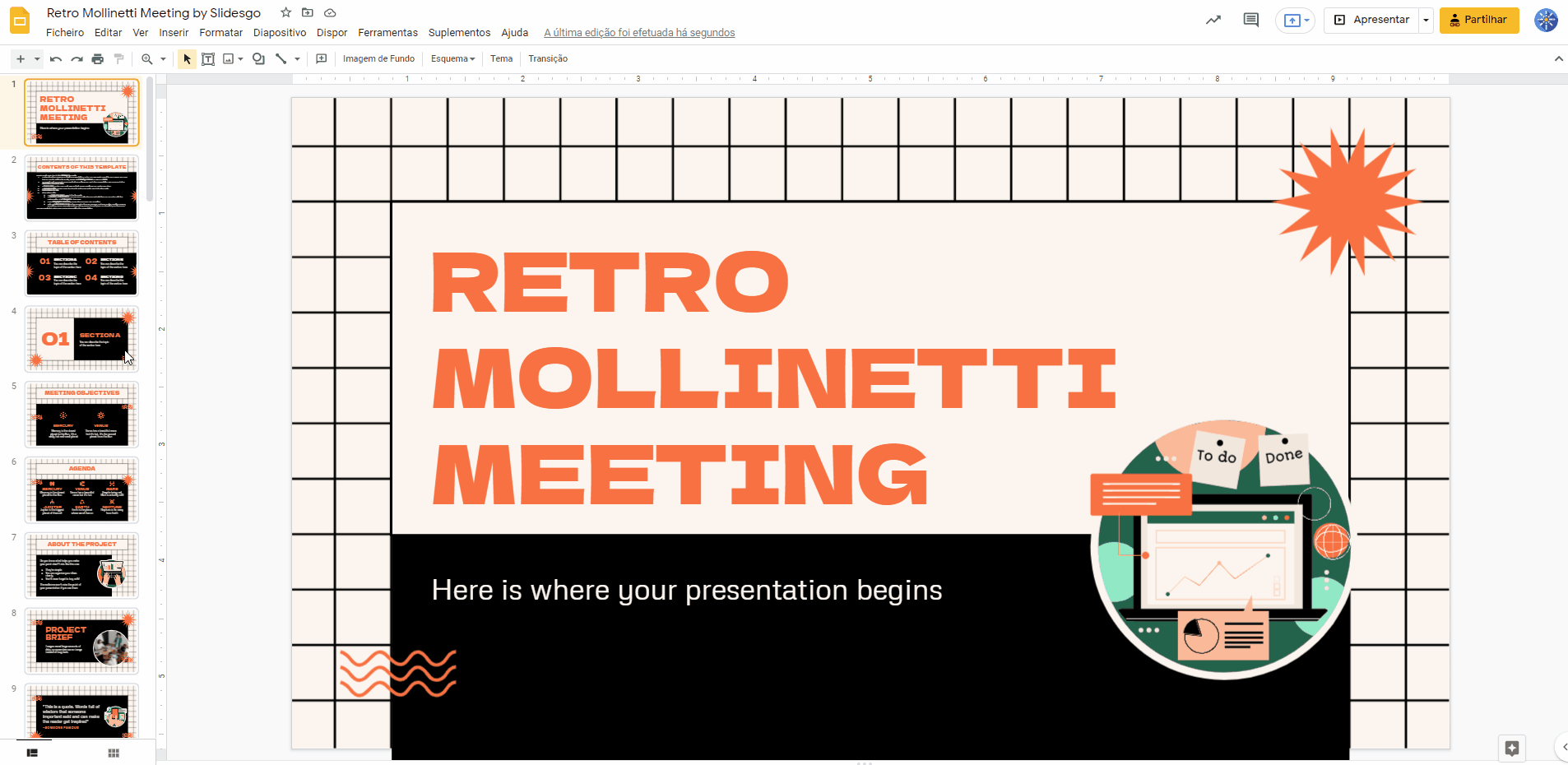Open Editar menu

pos(108,33)
